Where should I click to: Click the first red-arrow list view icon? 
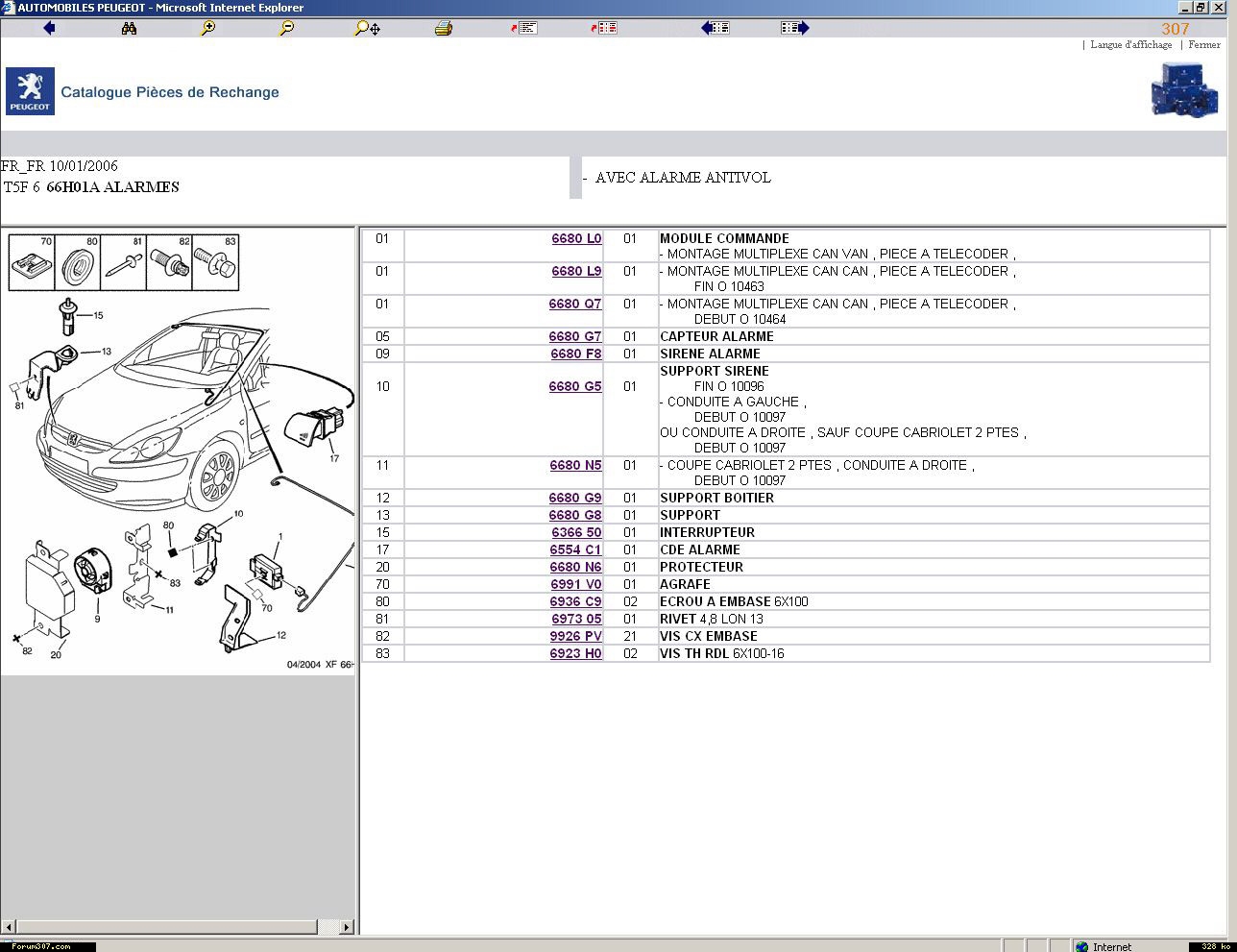coord(524,28)
